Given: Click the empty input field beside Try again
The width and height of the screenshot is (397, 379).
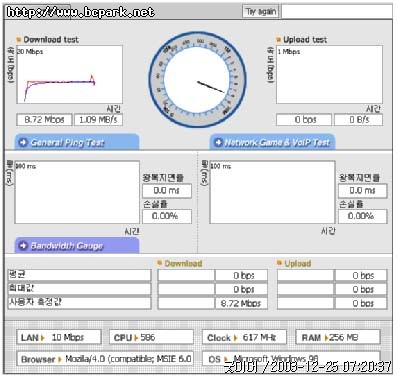Looking at the screenshot, I should point(337,12).
